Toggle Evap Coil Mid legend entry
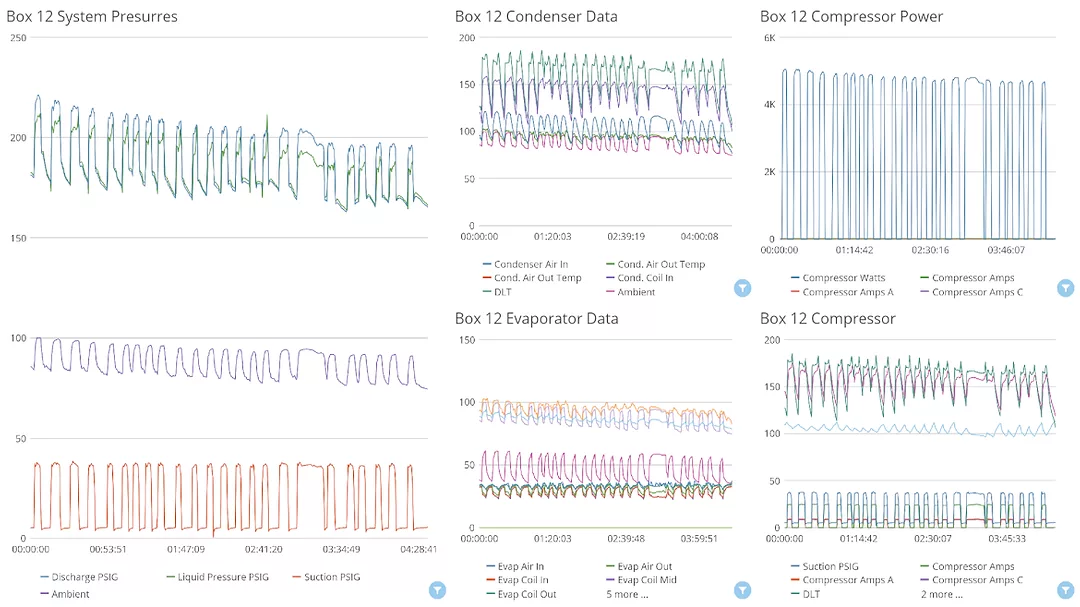 coord(641,580)
